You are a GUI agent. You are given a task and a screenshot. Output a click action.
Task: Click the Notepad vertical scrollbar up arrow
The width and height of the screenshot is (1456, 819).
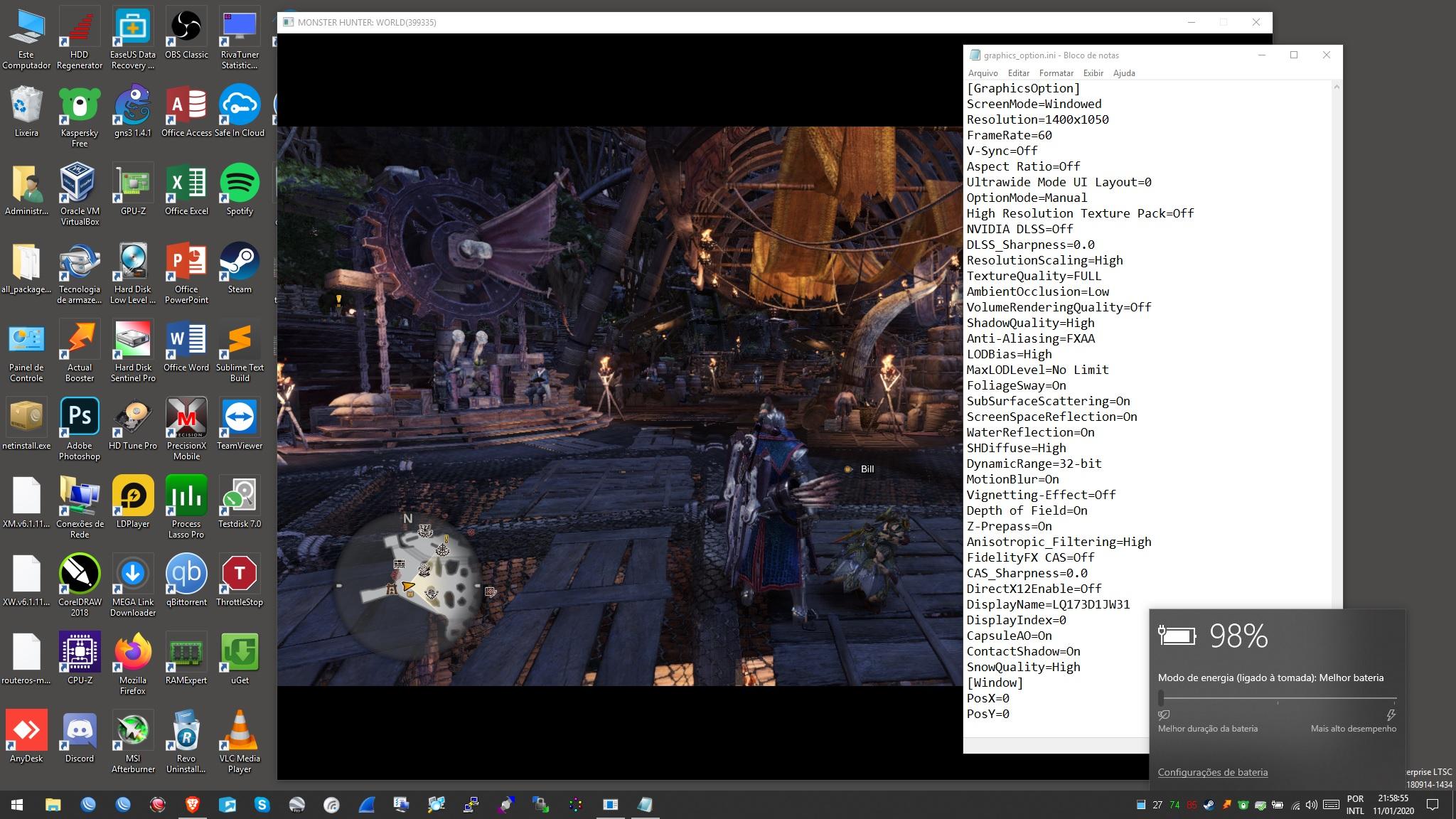pyautogui.click(x=1336, y=87)
